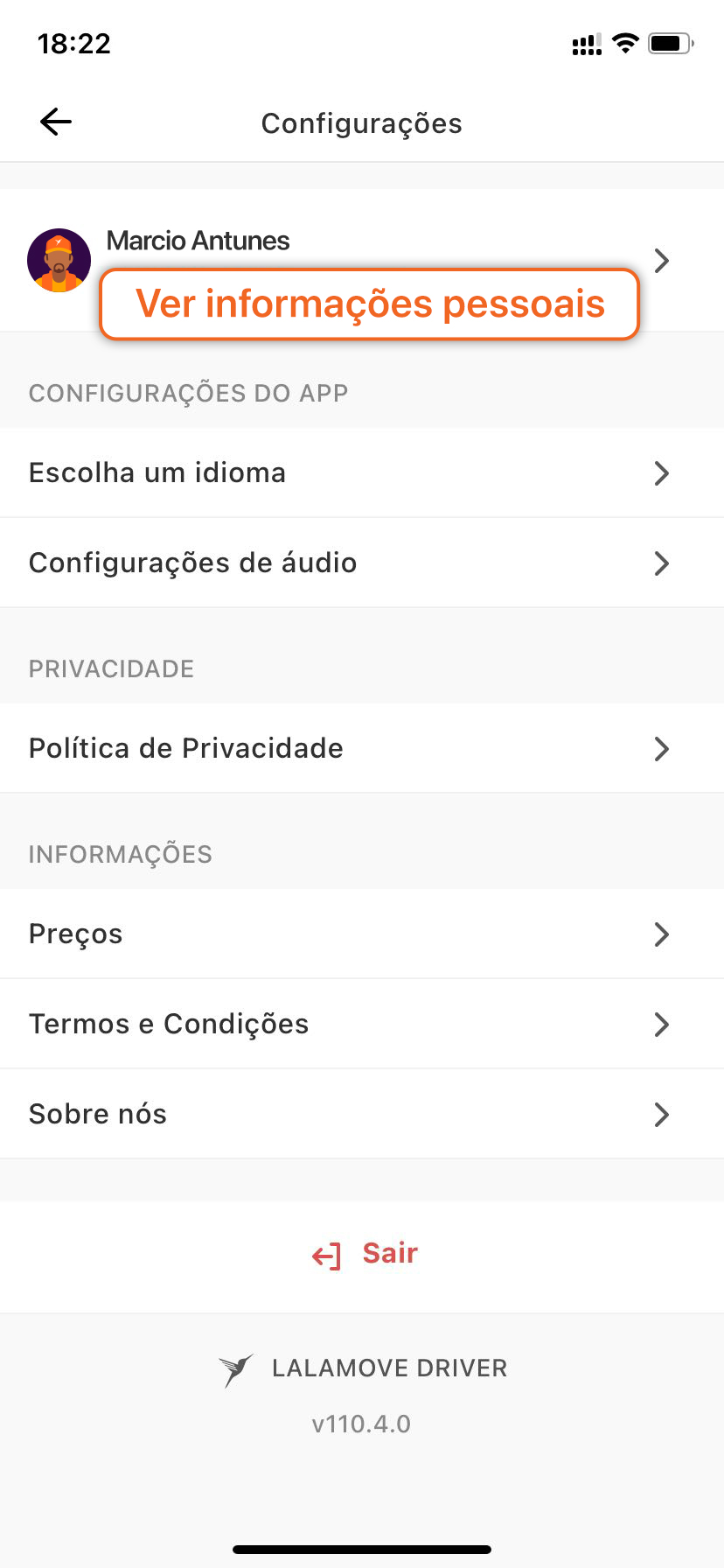Tap the battery indicator icon
Screen dimensions: 724x1568
[671, 43]
